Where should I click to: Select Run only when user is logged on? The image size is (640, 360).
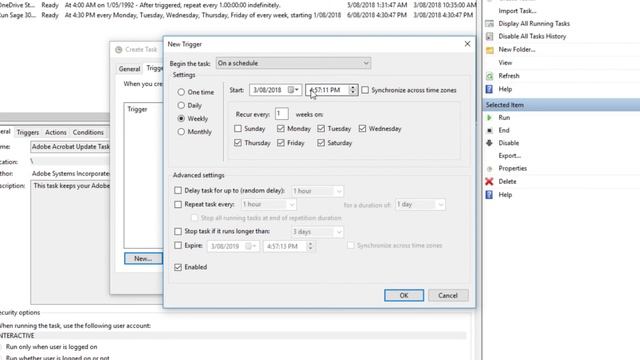[51, 347]
